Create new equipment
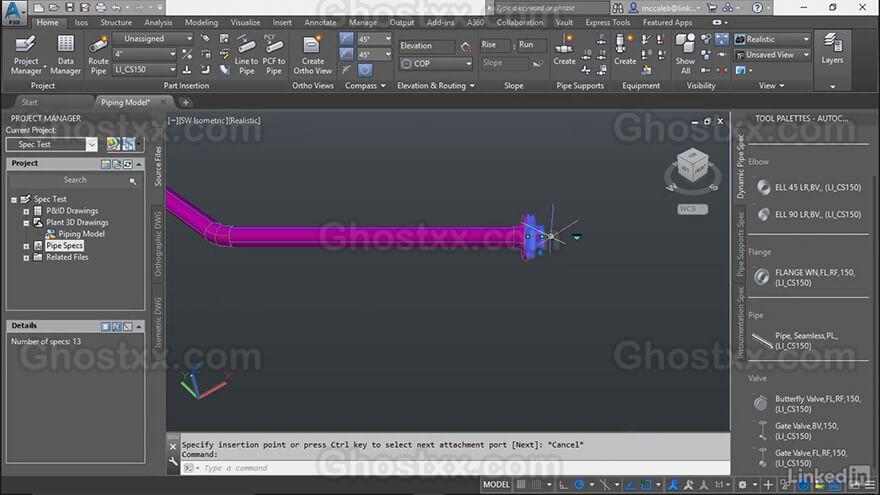 coord(625,49)
